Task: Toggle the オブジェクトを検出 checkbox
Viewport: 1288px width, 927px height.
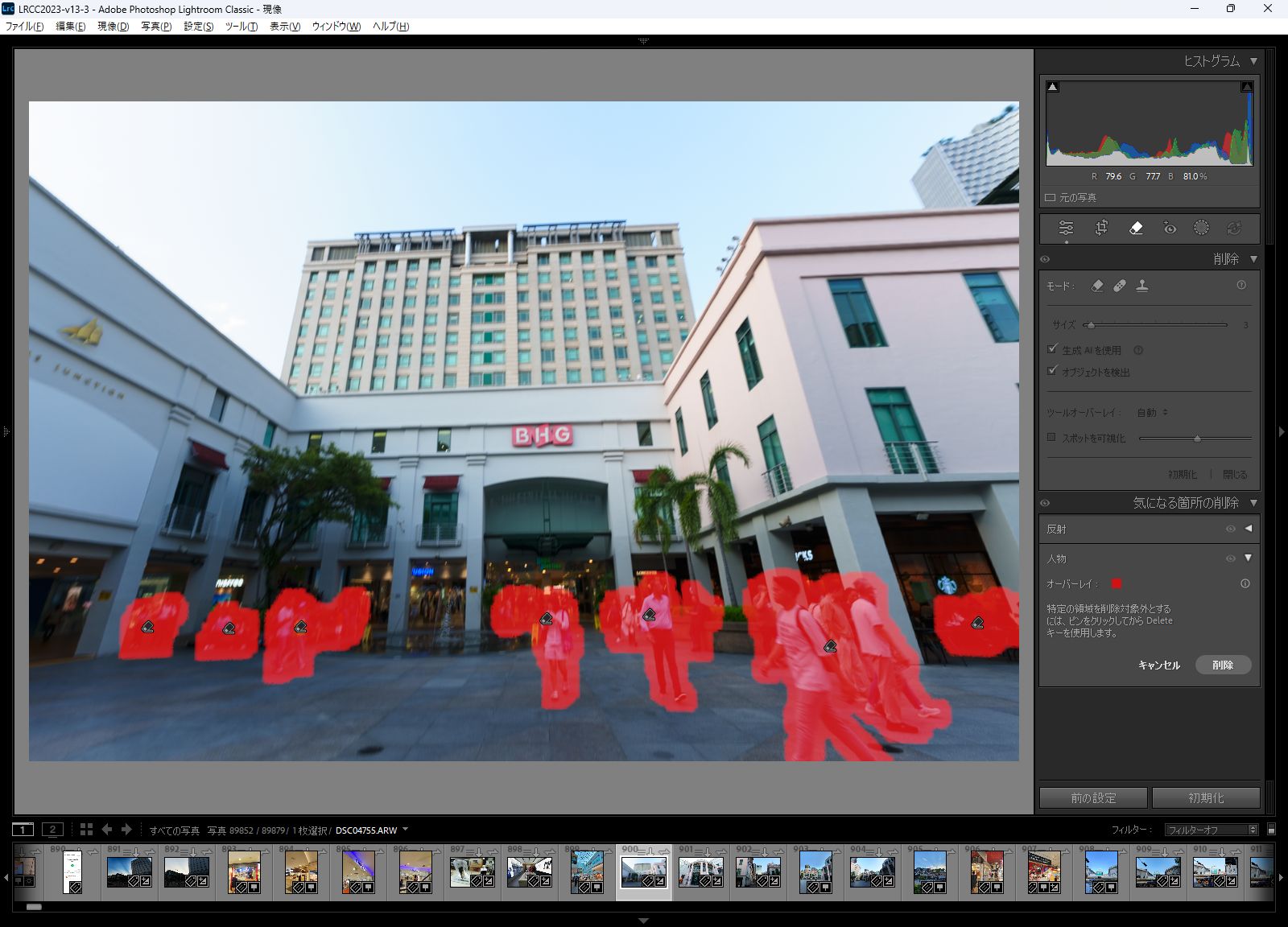Action: pyautogui.click(x=1051, y=371)
